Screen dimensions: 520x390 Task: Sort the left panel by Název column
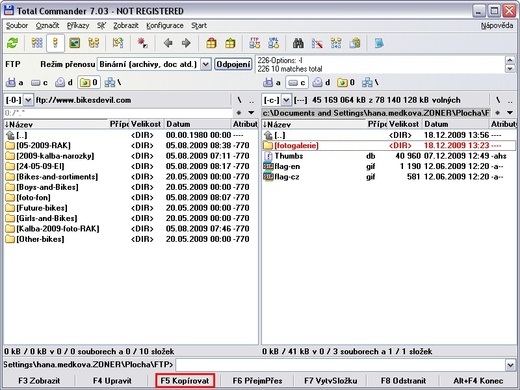tap(56, 124)
